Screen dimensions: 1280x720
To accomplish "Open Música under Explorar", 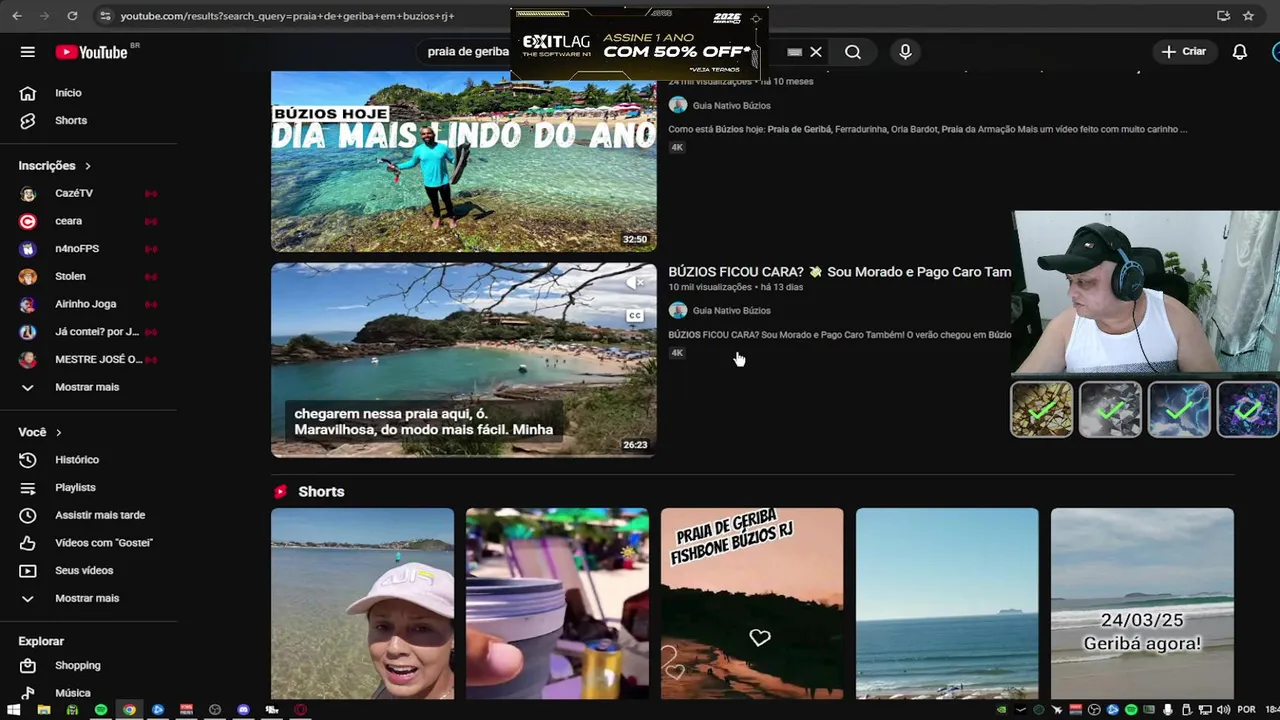I will point(73,693).
